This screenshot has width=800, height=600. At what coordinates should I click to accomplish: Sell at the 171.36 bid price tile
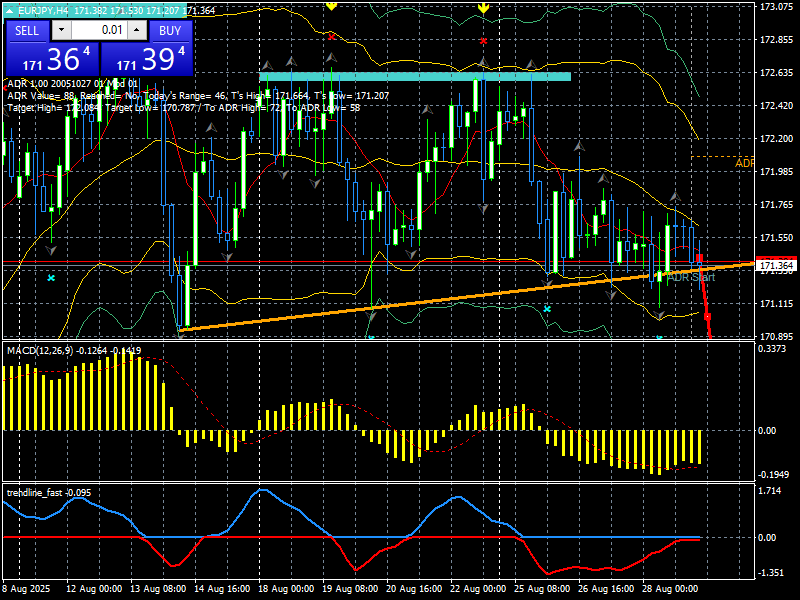coord(53,59)
